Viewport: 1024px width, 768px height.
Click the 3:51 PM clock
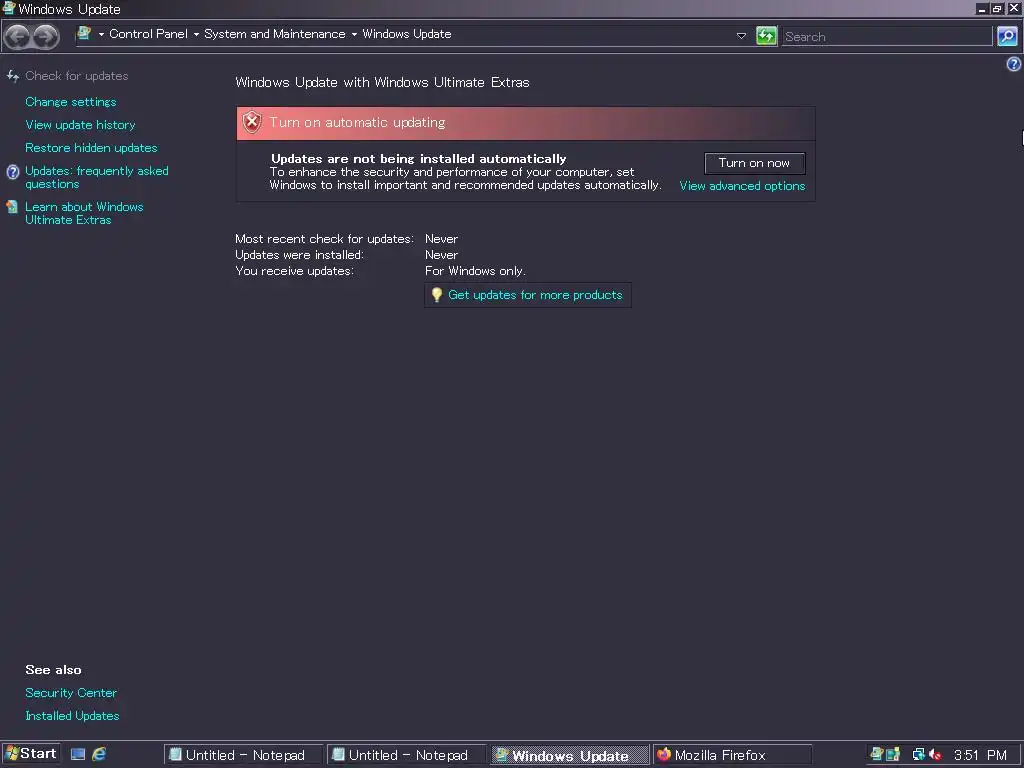tap(980, 755)
